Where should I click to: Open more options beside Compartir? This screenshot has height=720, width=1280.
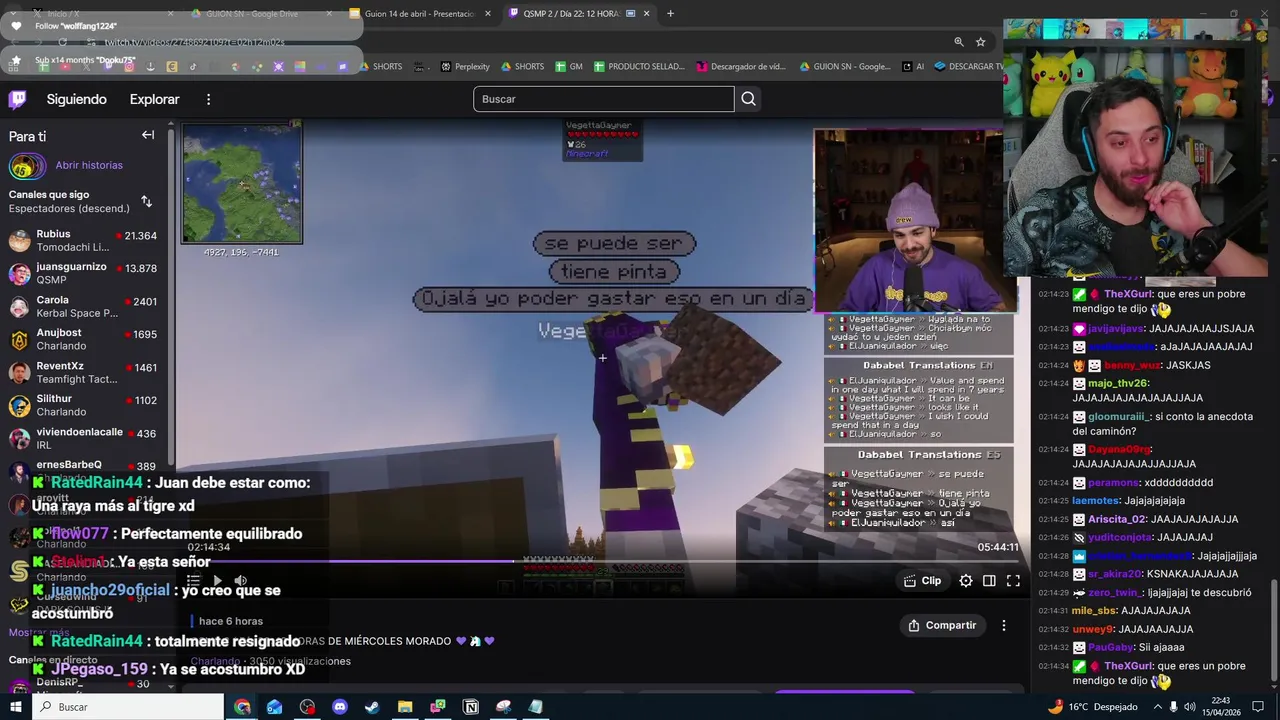tap(1004, 625)
